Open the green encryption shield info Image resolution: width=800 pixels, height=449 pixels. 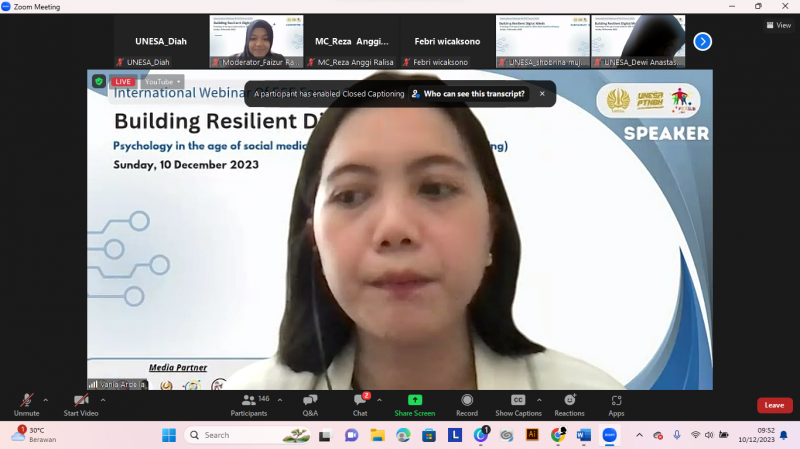click(x=99, y=81)
